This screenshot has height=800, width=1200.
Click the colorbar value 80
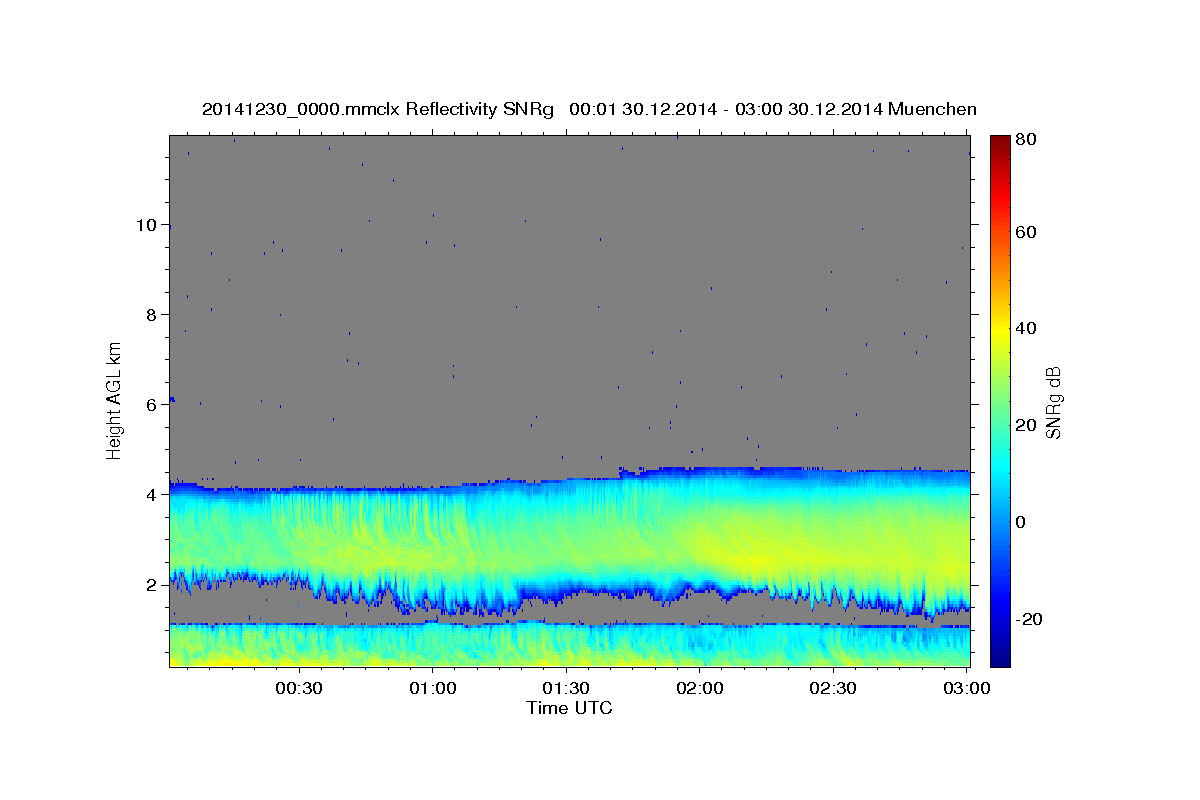(x=1027, y=140)
